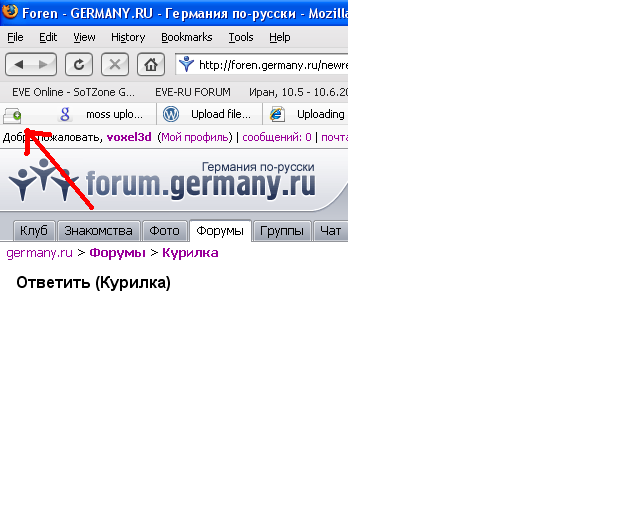Click the Германия по-русски tagline text

tap(258, 167)
